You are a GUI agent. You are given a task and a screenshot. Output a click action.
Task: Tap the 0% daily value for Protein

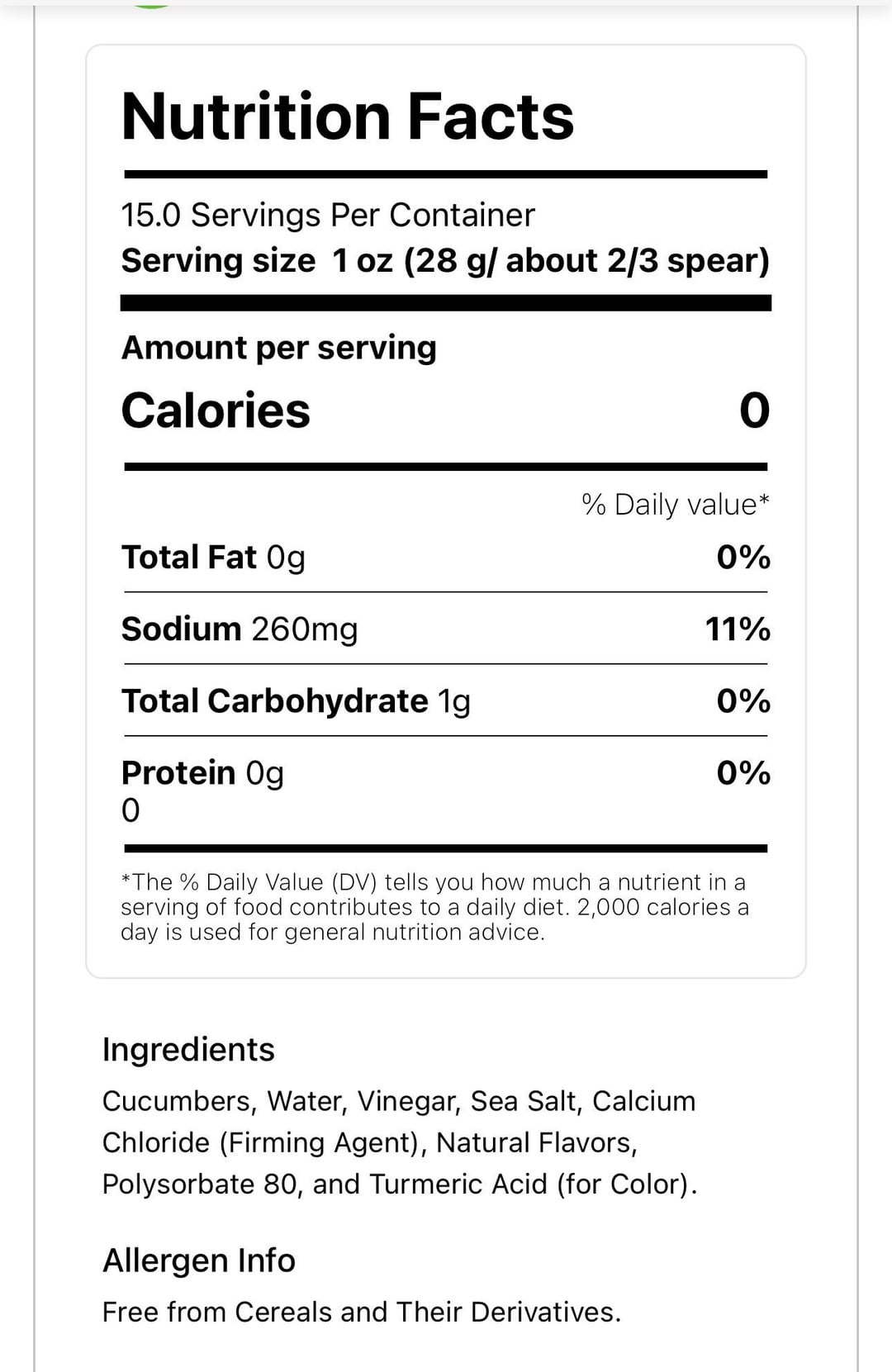point(743,773)
